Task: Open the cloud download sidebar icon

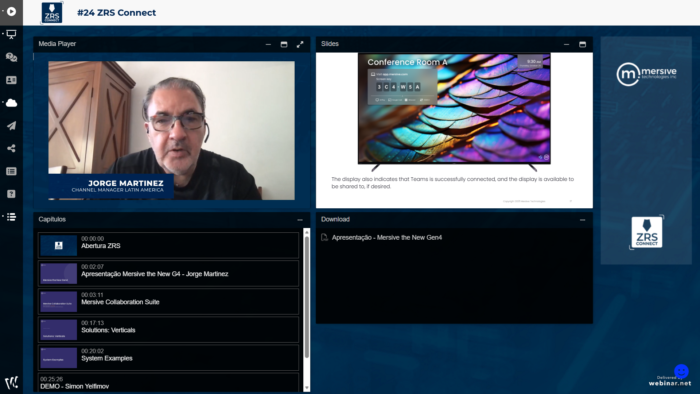Action: [12, 103]
